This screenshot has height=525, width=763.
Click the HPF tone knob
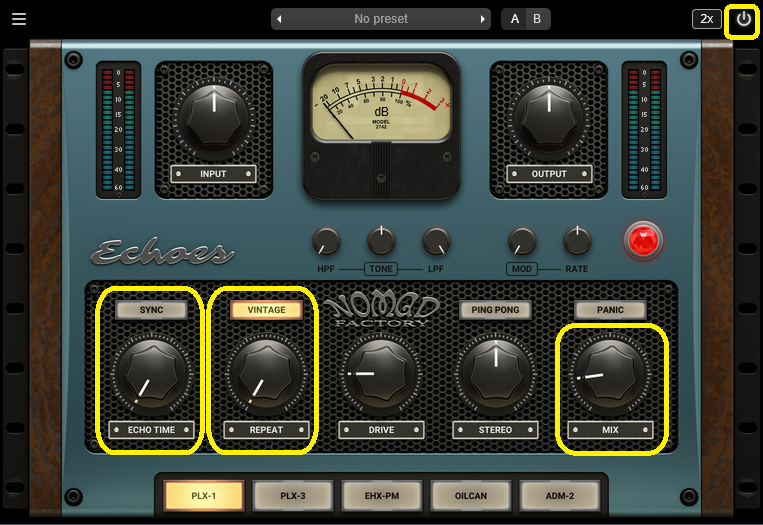pyautogui.click(x=326, y=241)
